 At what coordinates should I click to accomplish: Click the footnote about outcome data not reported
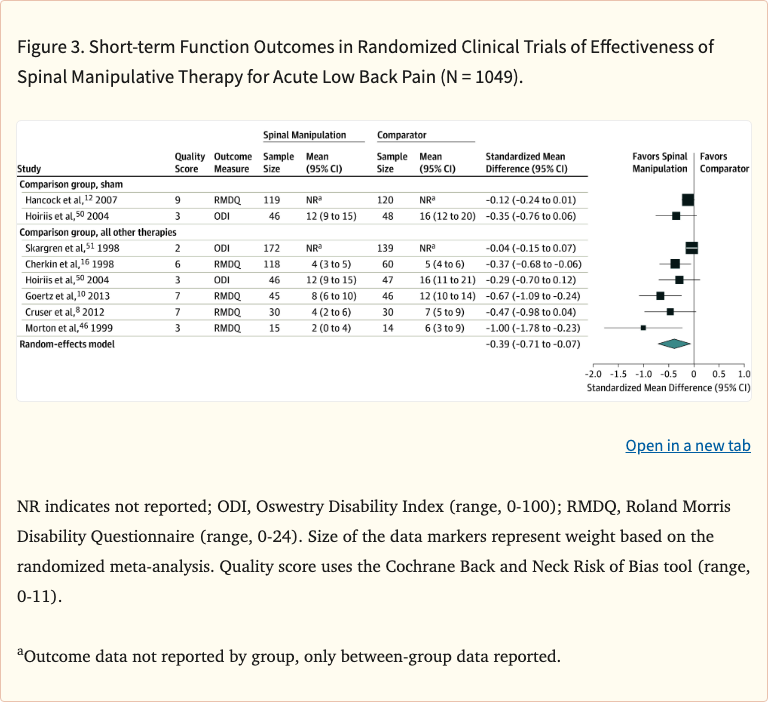pos(289,657)
